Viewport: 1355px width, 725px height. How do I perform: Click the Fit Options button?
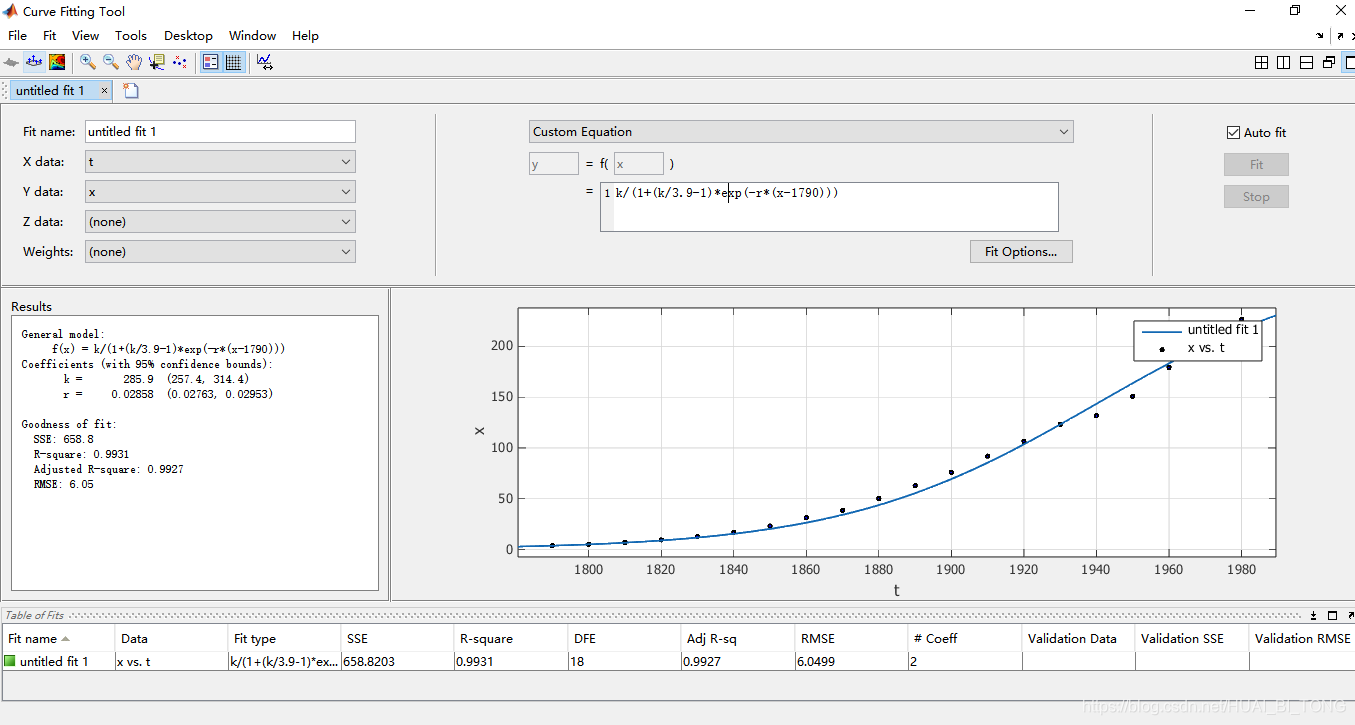click(1021, 252)
